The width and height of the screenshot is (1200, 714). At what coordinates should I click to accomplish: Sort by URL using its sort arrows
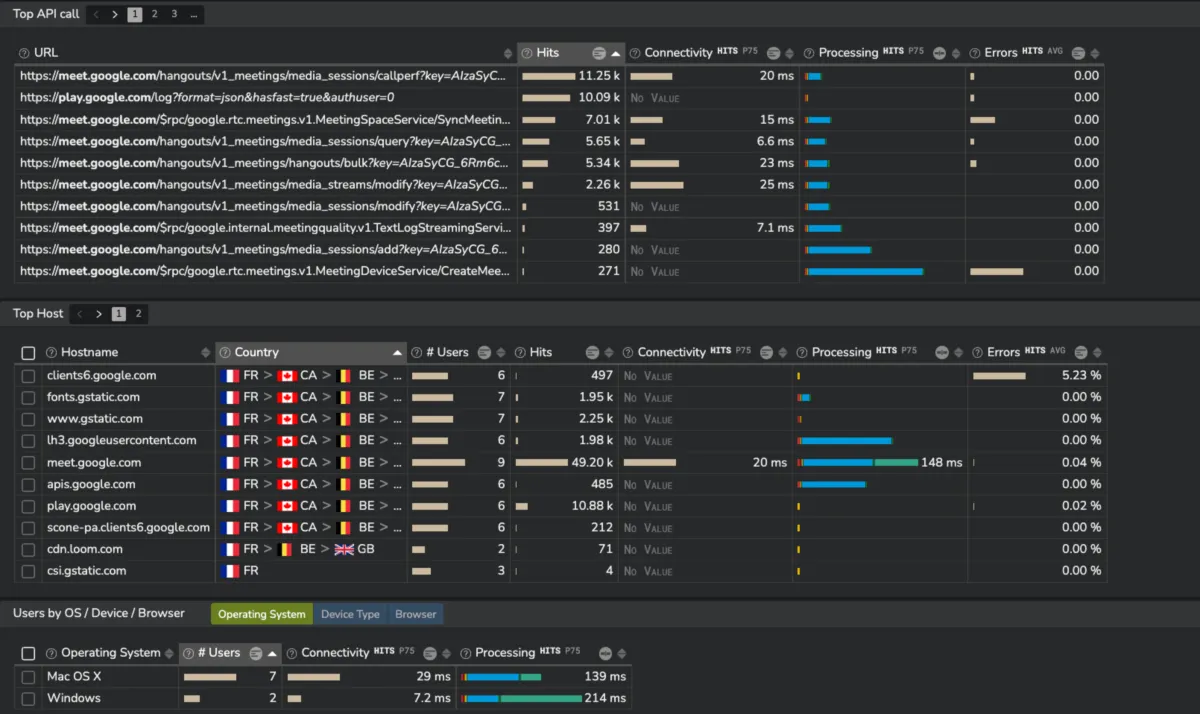coord(508,53)
